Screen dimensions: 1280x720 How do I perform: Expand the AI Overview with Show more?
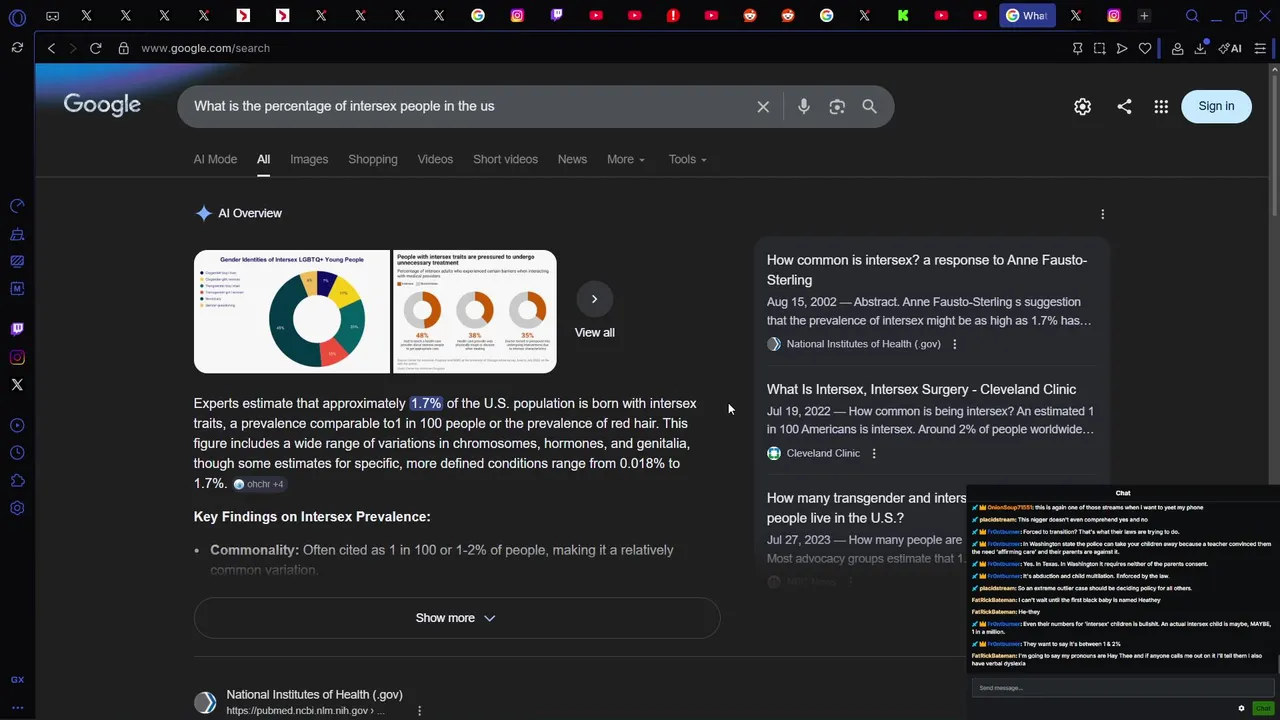pyautogui.click(x=457, y=618)
